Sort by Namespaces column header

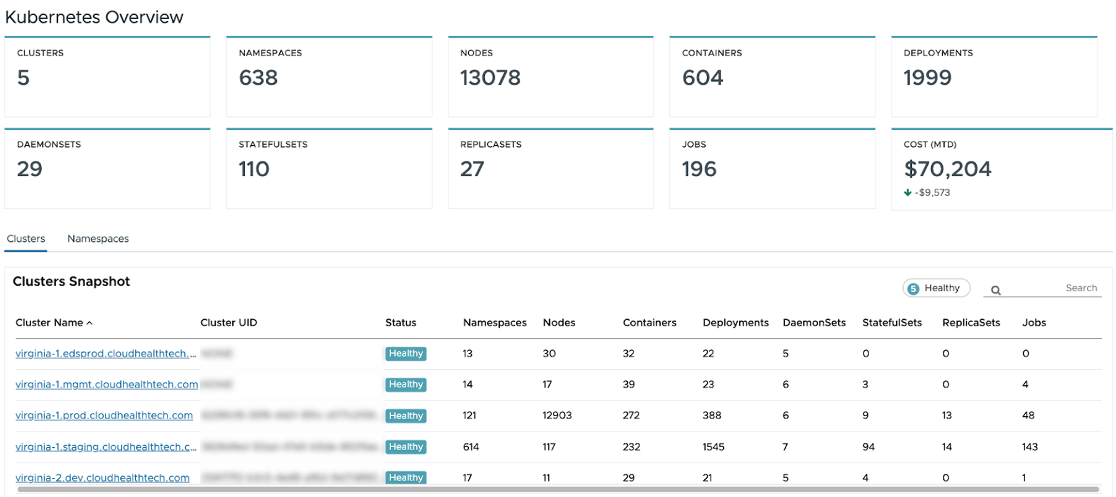pyautogui.click(x=495, y=323)
